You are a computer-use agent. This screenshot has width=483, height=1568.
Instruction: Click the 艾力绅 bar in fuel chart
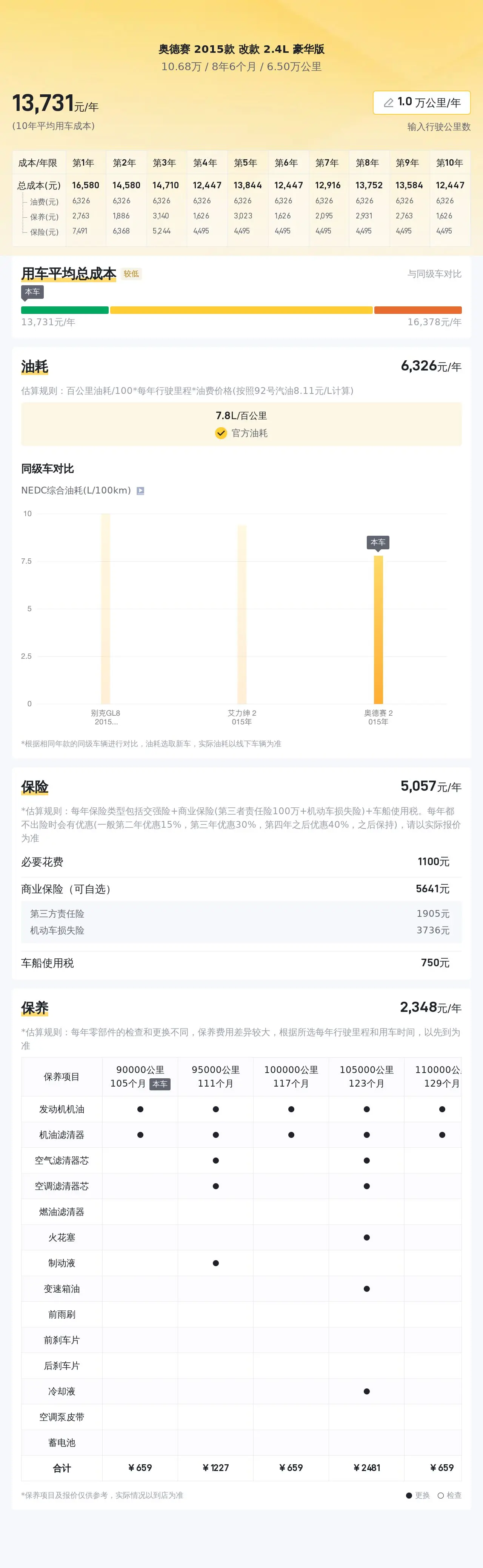coord(242,614)
